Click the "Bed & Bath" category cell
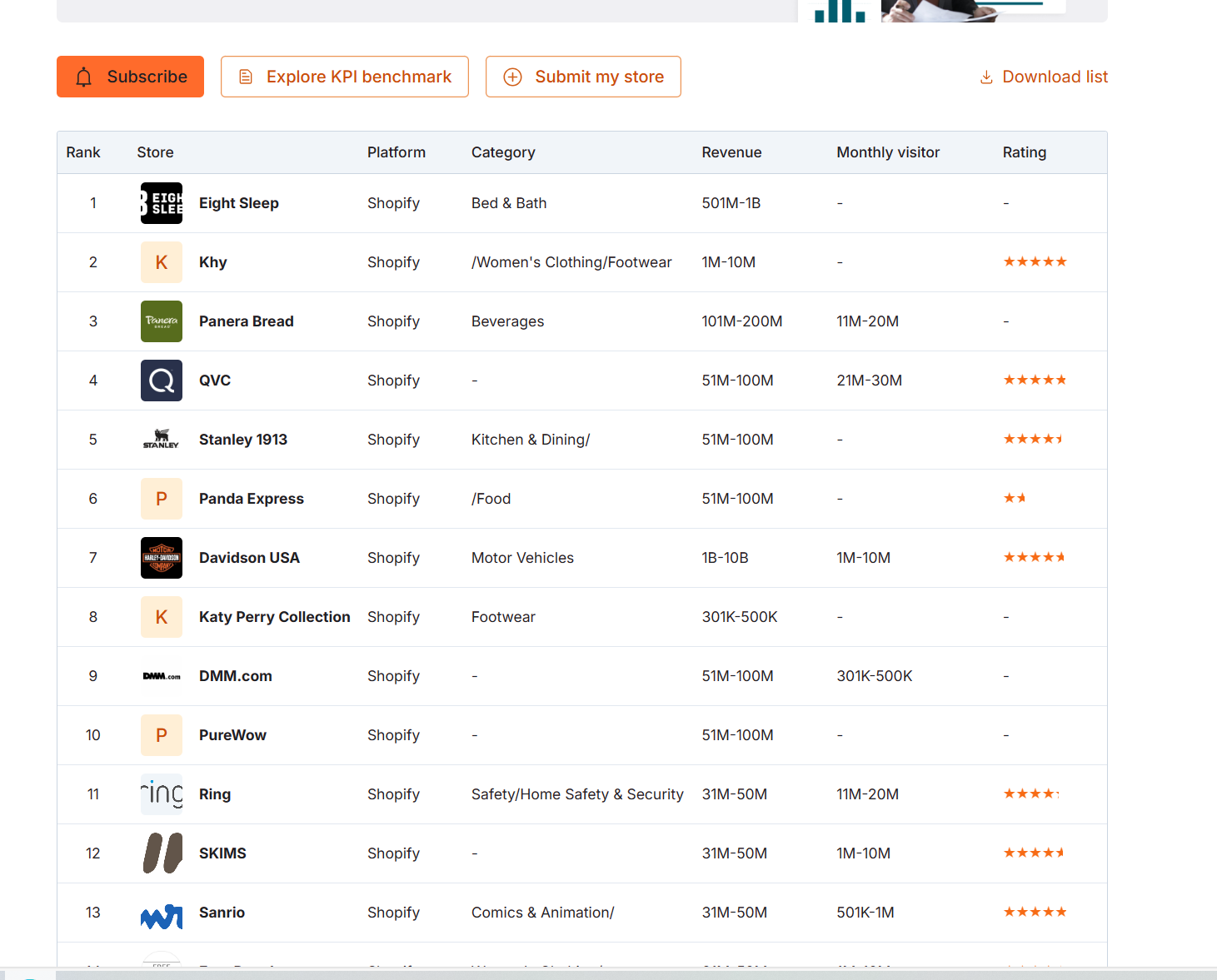Screen dimensions: 1217x980 coord(509,203)
